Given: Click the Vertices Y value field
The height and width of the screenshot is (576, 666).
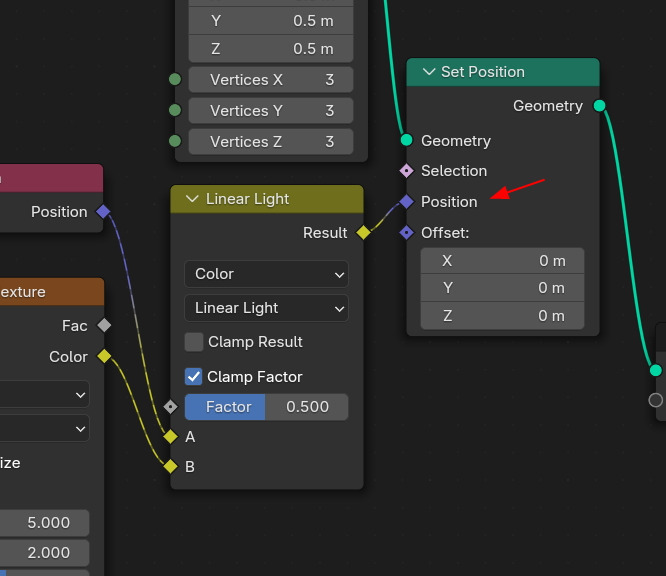Looking at the screenshot, I should point(271,110).
